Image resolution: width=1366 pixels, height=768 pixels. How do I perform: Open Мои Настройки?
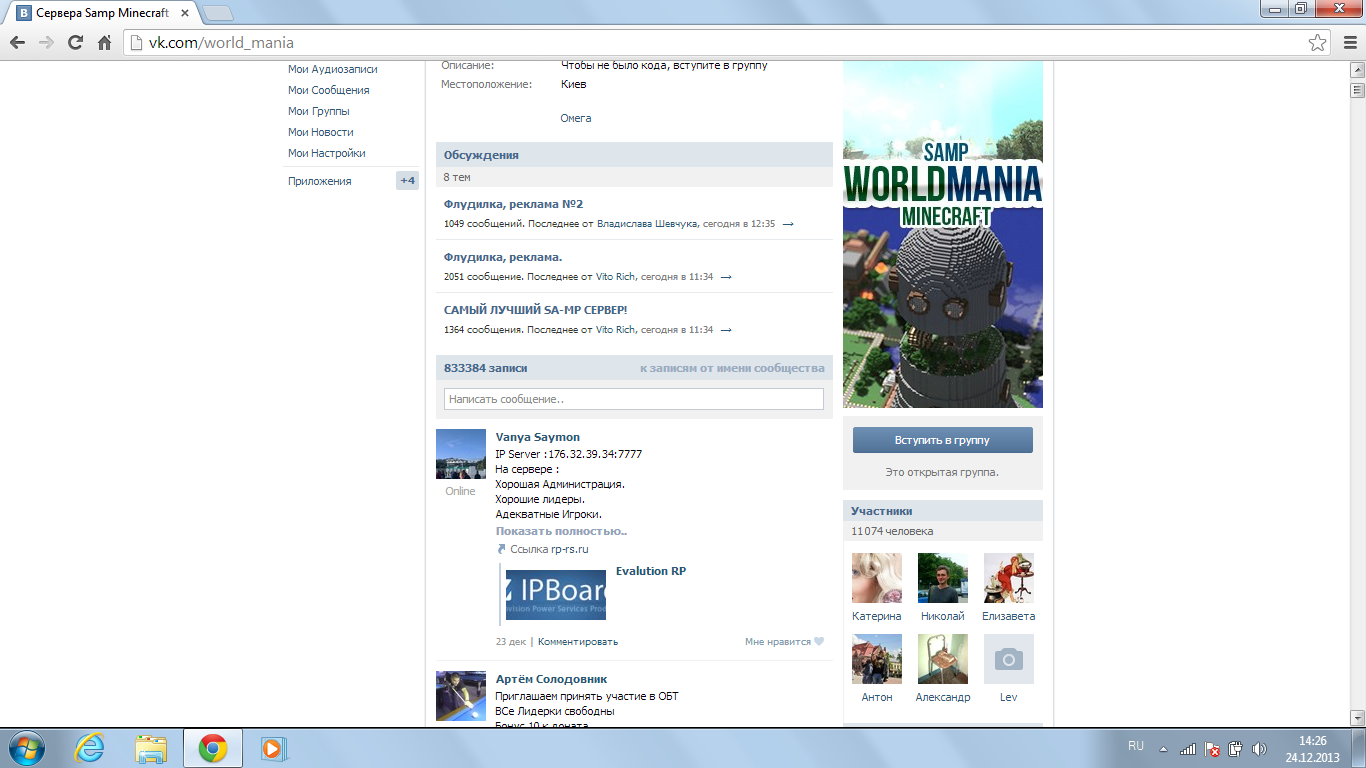coord(327,153)
